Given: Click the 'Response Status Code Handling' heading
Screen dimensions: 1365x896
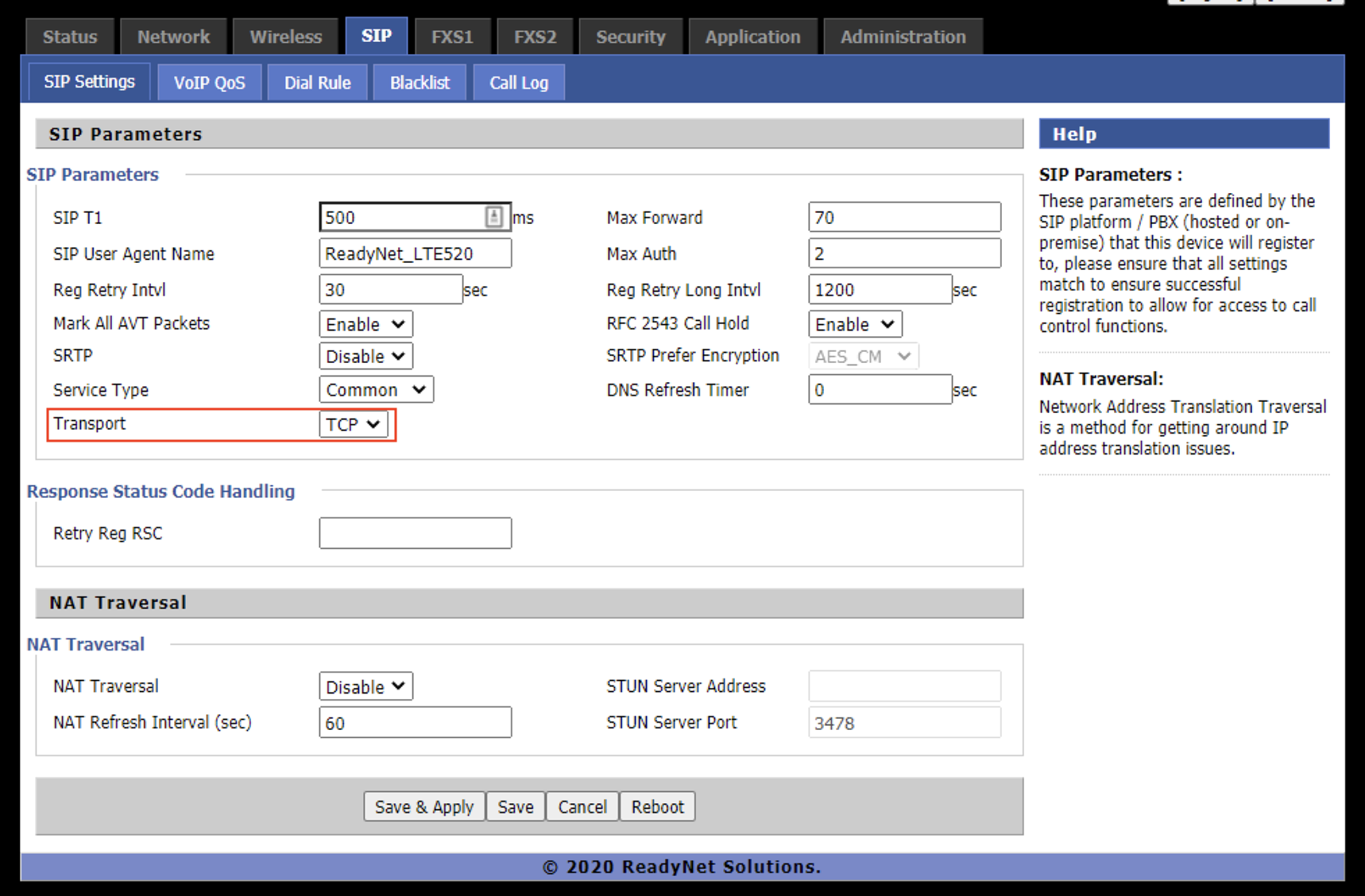Looking at the screenshot, I should pos(160,492).
